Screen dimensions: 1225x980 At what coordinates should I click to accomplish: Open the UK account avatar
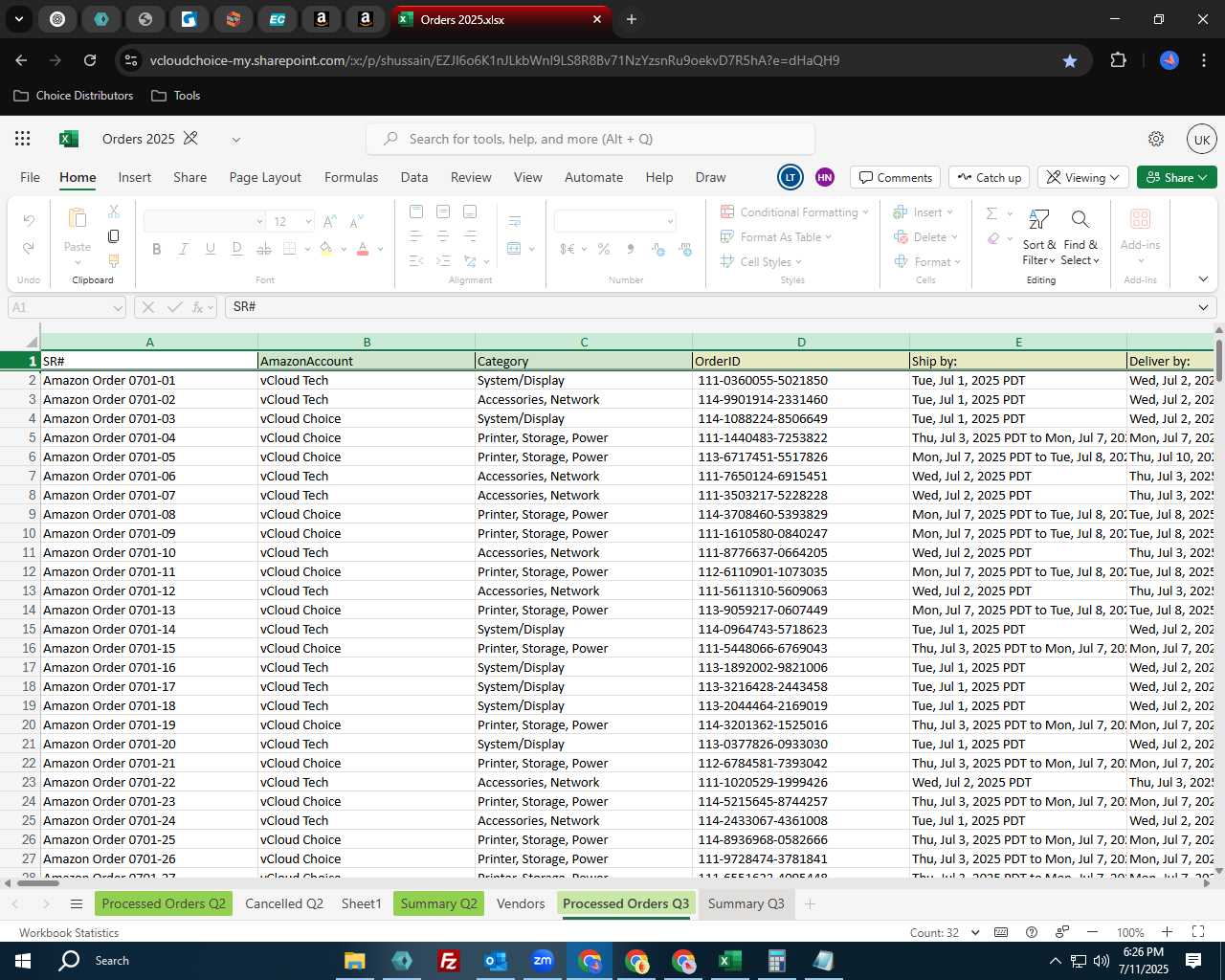1202,140
